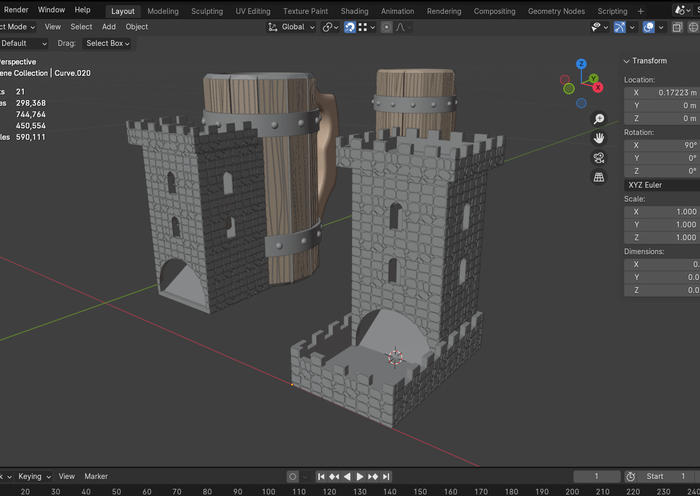
Task: Click the pan hand icon in viewport
Action: click(x=599, y=138)
